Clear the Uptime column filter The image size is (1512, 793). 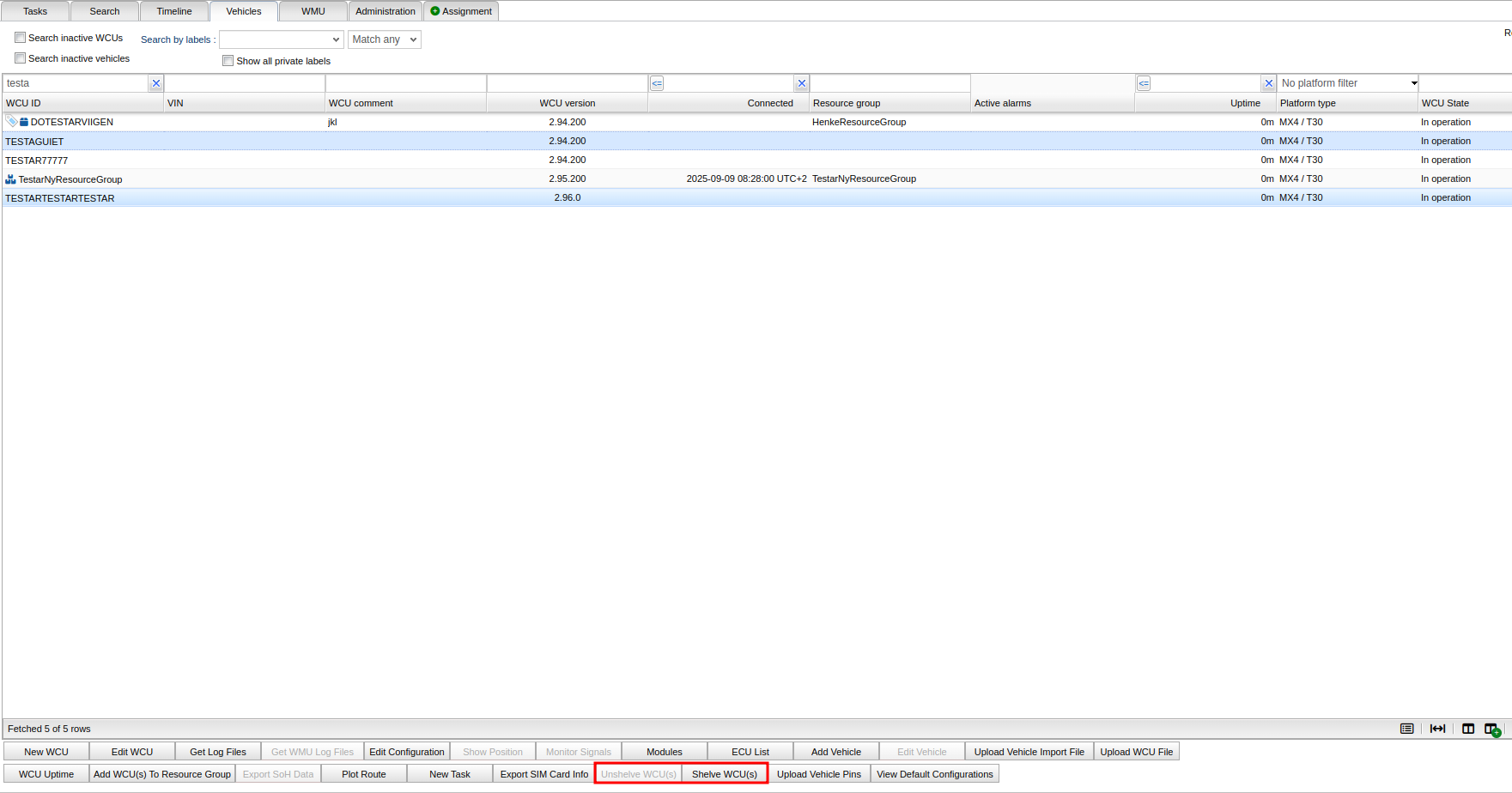(1268, 83)
